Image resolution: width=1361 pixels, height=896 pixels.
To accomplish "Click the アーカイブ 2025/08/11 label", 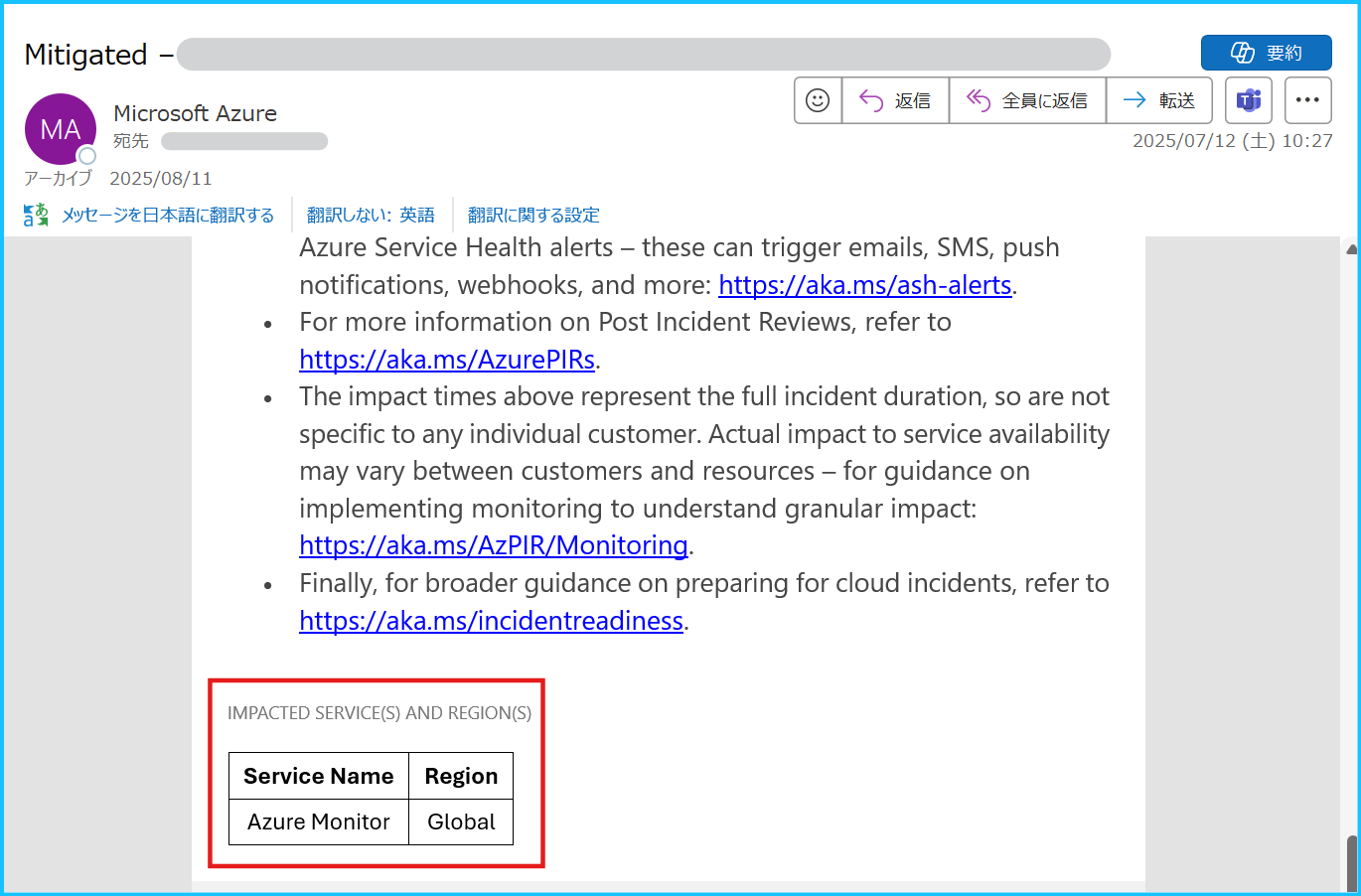I will click(x=118, y=179).
